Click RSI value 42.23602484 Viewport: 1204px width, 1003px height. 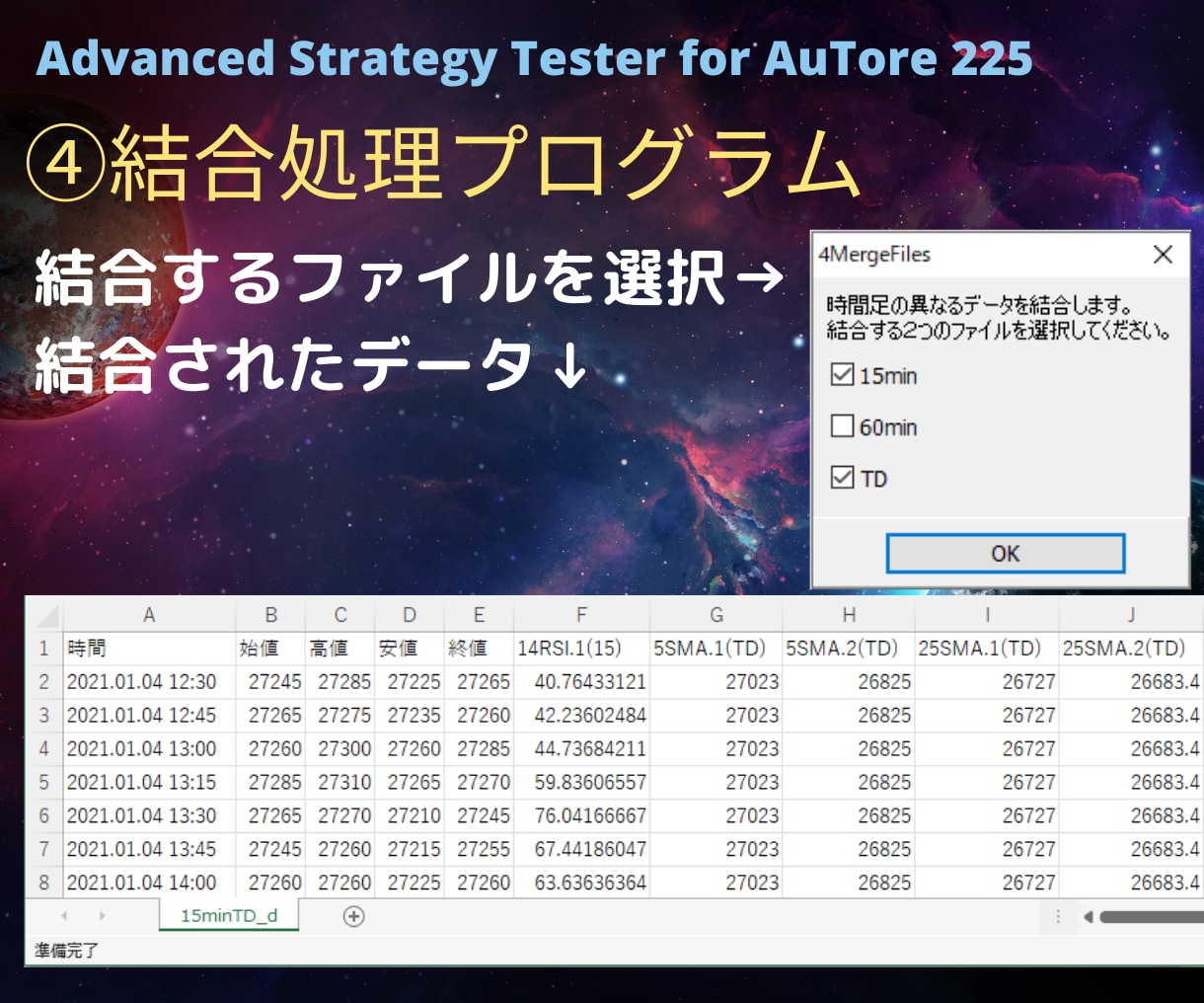[x=581, y=715]
